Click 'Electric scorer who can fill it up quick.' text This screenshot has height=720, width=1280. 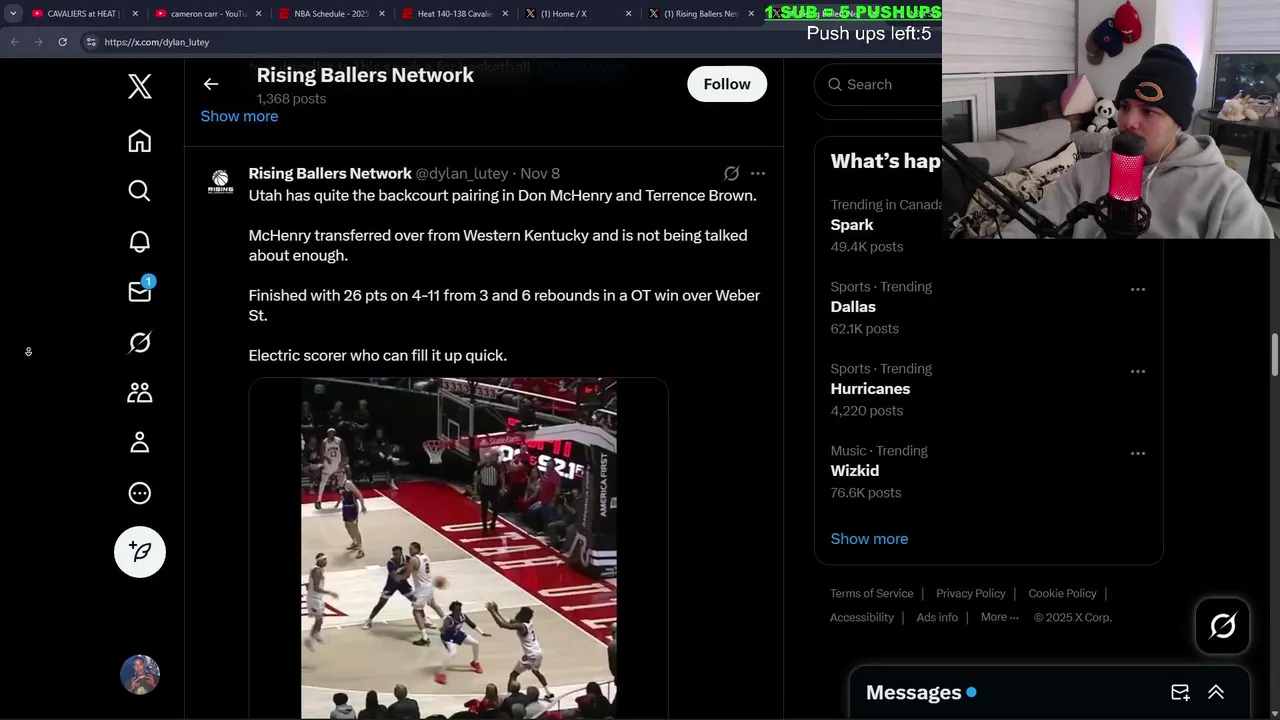coord(378,355)
